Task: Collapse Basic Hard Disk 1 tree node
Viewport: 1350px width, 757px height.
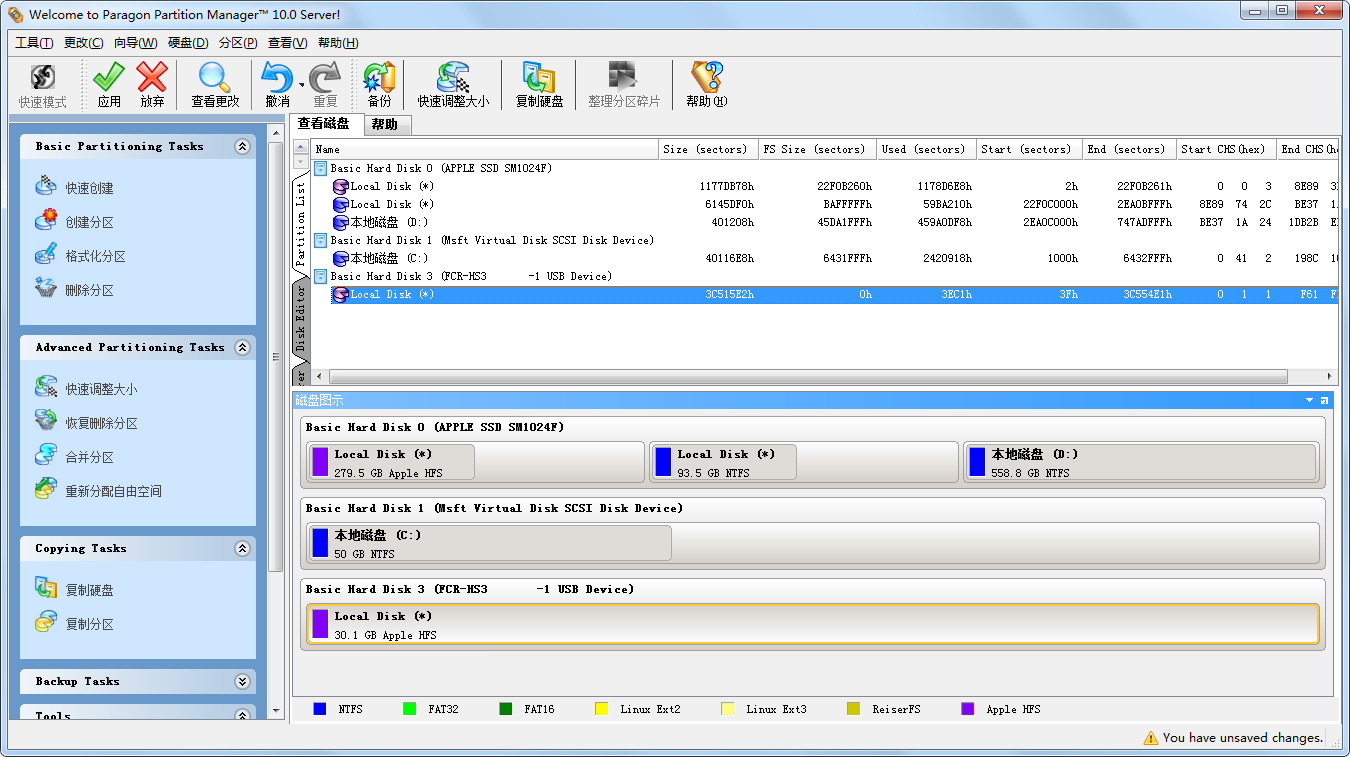Action: pos(320,240)
